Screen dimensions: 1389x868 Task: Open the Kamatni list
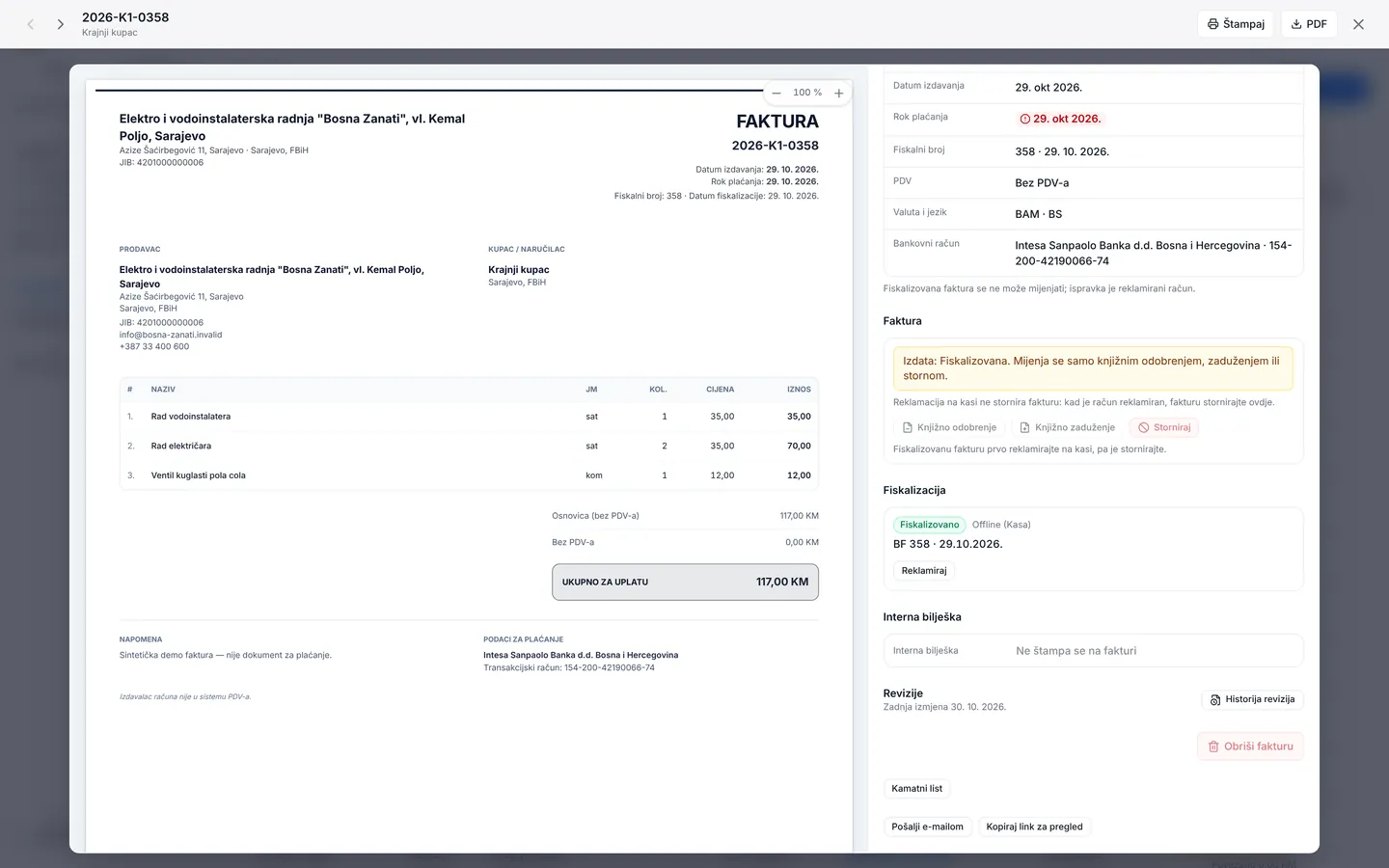coord(916,789)
